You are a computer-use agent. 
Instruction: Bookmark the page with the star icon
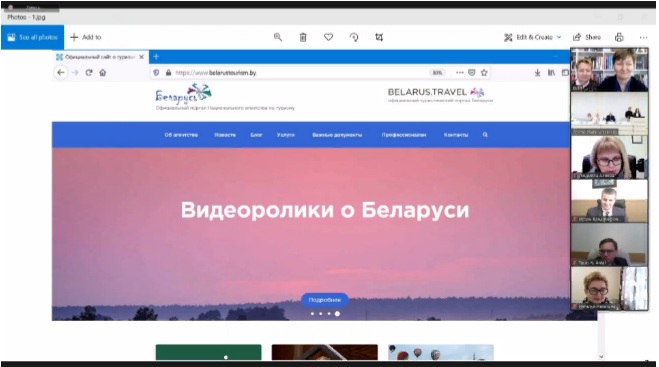click(x=484, y=73)
